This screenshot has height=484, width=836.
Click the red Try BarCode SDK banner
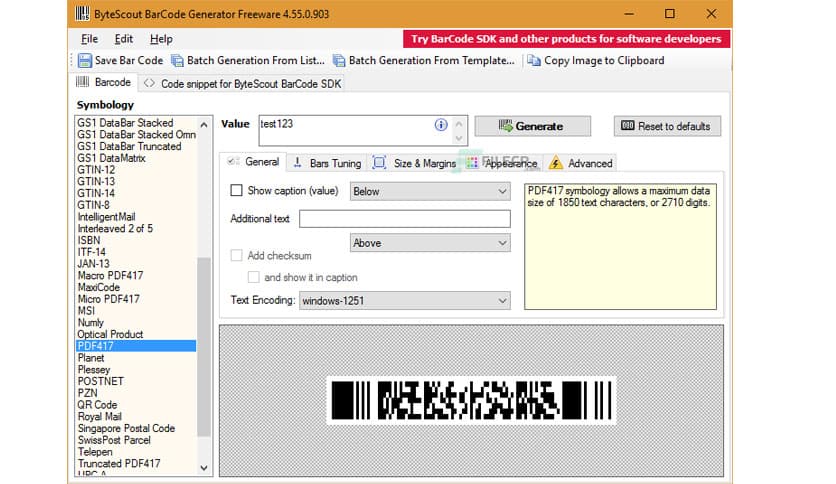click(x=566, y=39)
